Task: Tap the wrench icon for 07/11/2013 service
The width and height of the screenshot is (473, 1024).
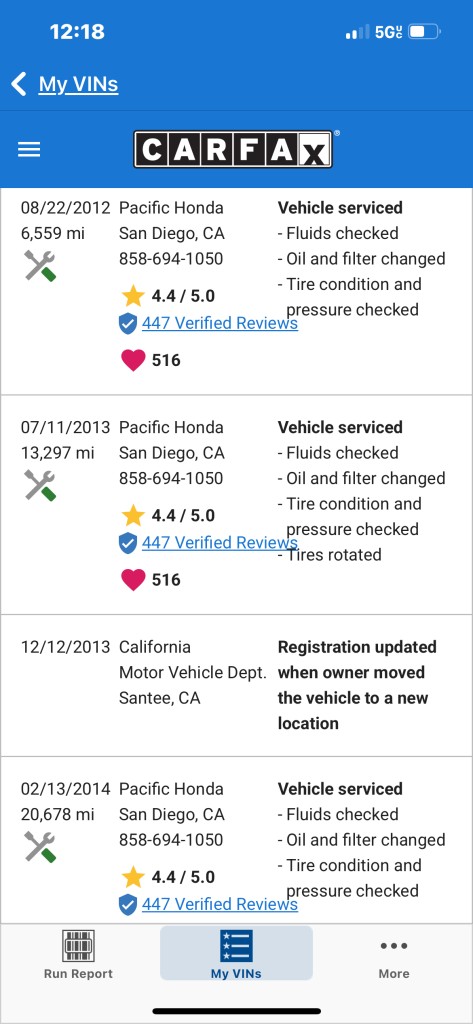Action: click(41, 486)
